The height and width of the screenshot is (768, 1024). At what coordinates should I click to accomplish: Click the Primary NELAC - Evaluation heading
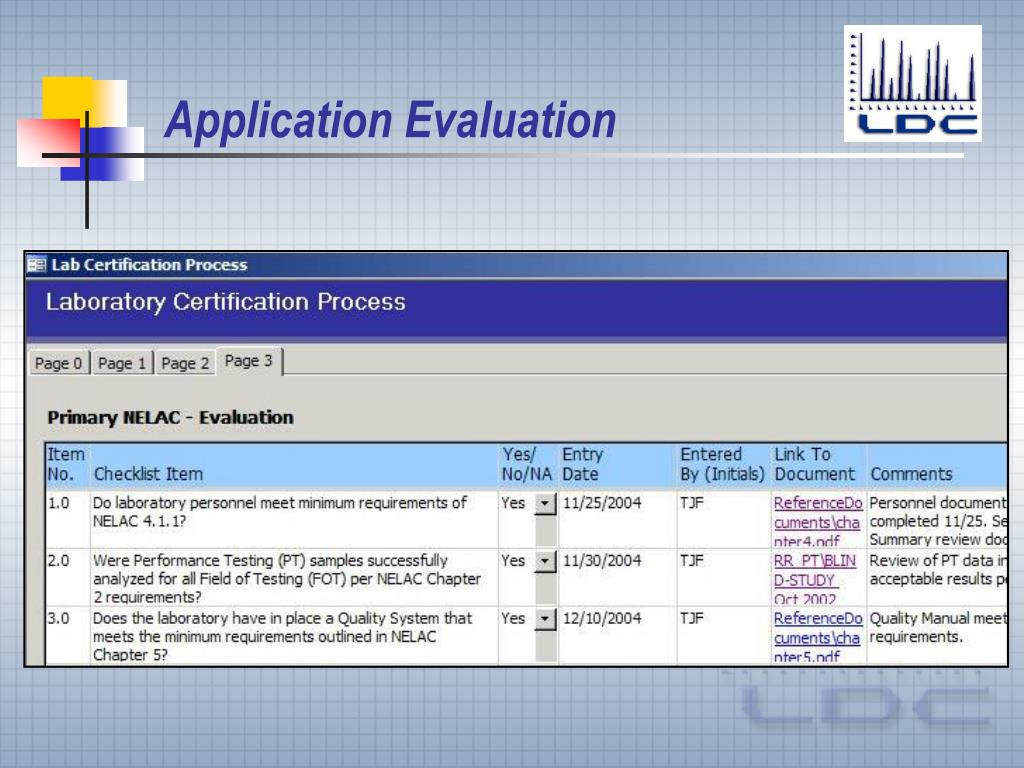(x=170, y=417)
